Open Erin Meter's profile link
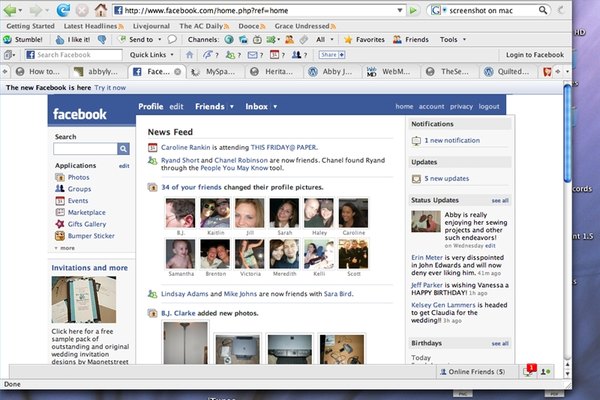Viewport: 600px width, 400px height. coord(427,257)
